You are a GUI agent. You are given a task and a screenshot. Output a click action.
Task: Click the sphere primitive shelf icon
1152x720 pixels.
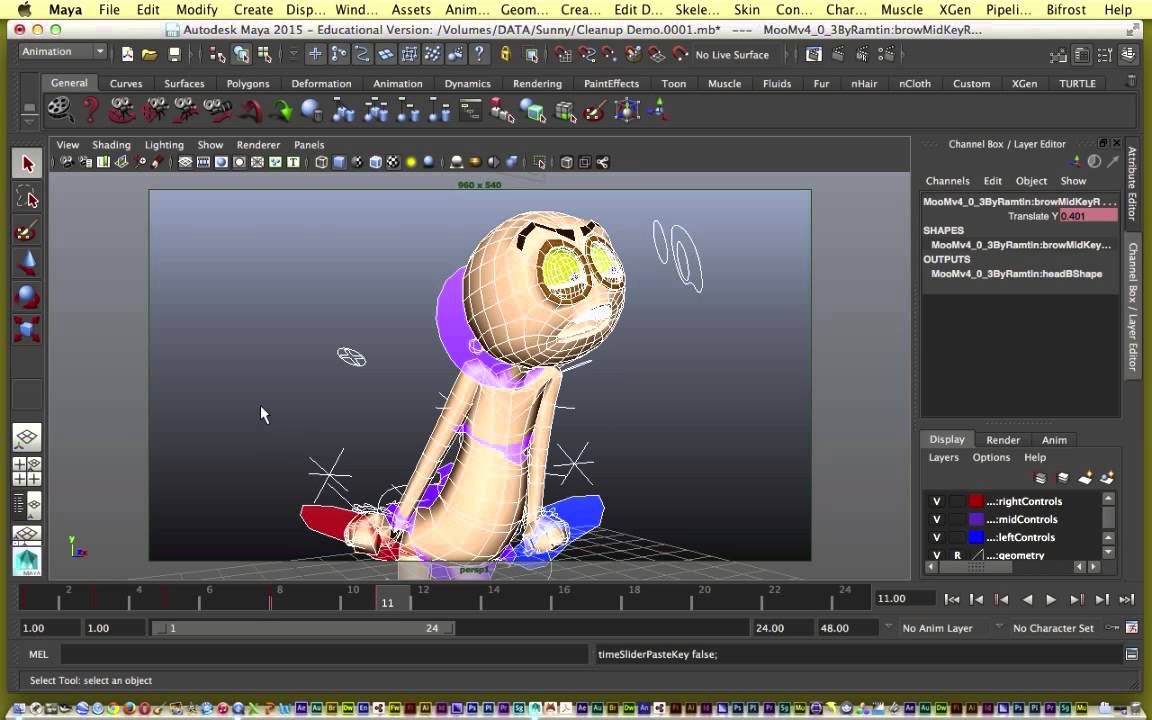tap(312, 110)
